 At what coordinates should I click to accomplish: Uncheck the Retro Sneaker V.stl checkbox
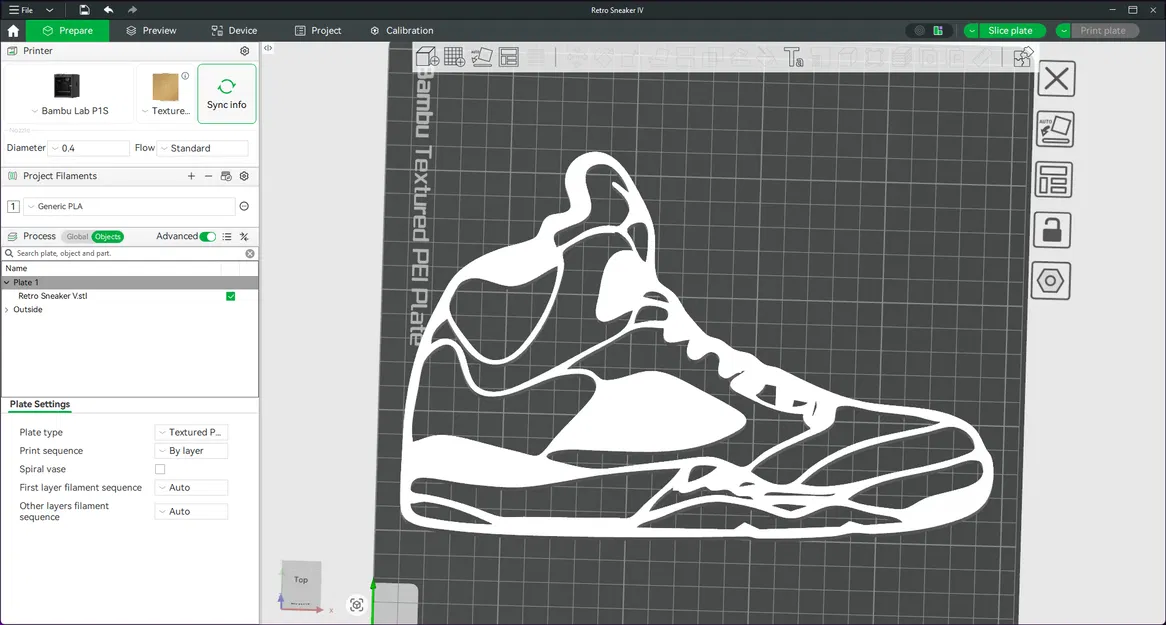(231, 296)
